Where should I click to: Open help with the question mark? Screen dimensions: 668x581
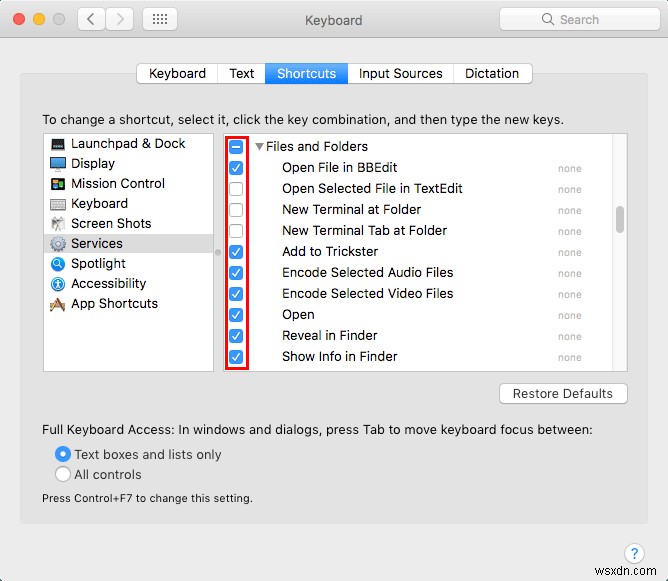634,553
